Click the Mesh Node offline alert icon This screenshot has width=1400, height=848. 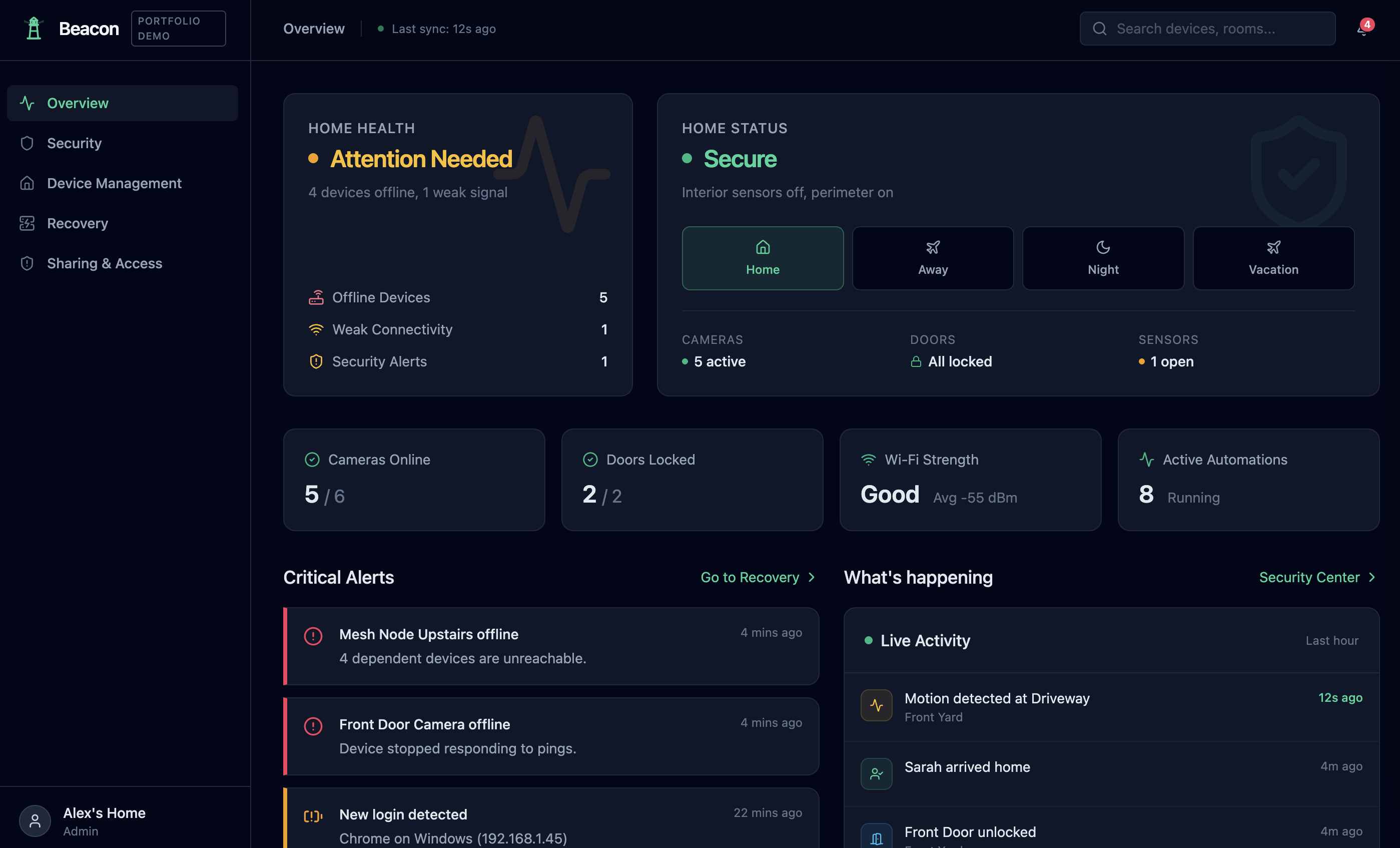(313, 635)
